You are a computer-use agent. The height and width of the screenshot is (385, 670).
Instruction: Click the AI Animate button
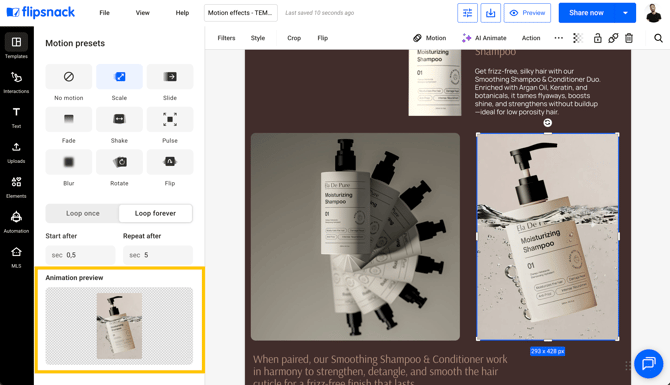coord(484,38)
